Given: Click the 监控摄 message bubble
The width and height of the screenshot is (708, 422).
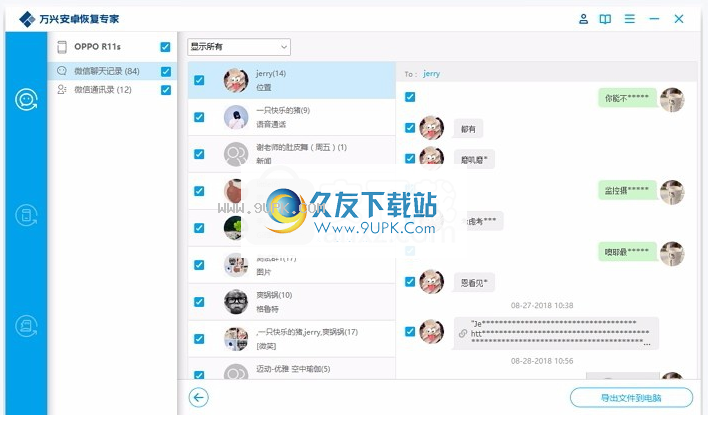Looking at the screenshot, I should tap(627, 190).
